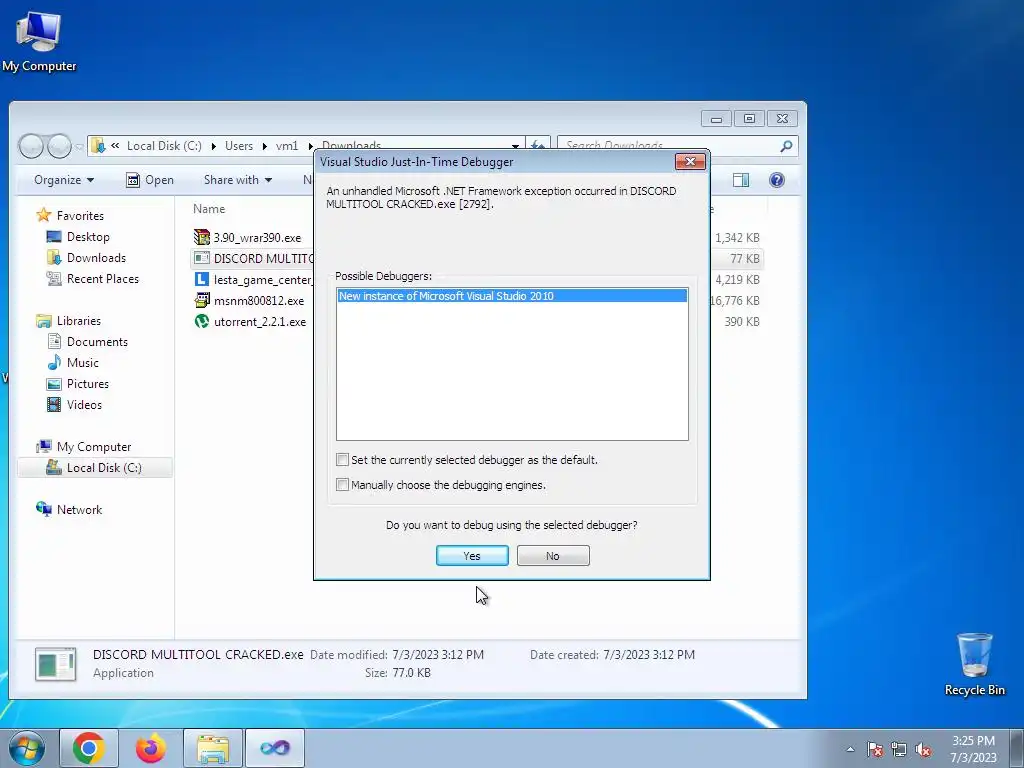Launch Google Chrome from the taskbar

pyautogui.click(x=89, y=748)
